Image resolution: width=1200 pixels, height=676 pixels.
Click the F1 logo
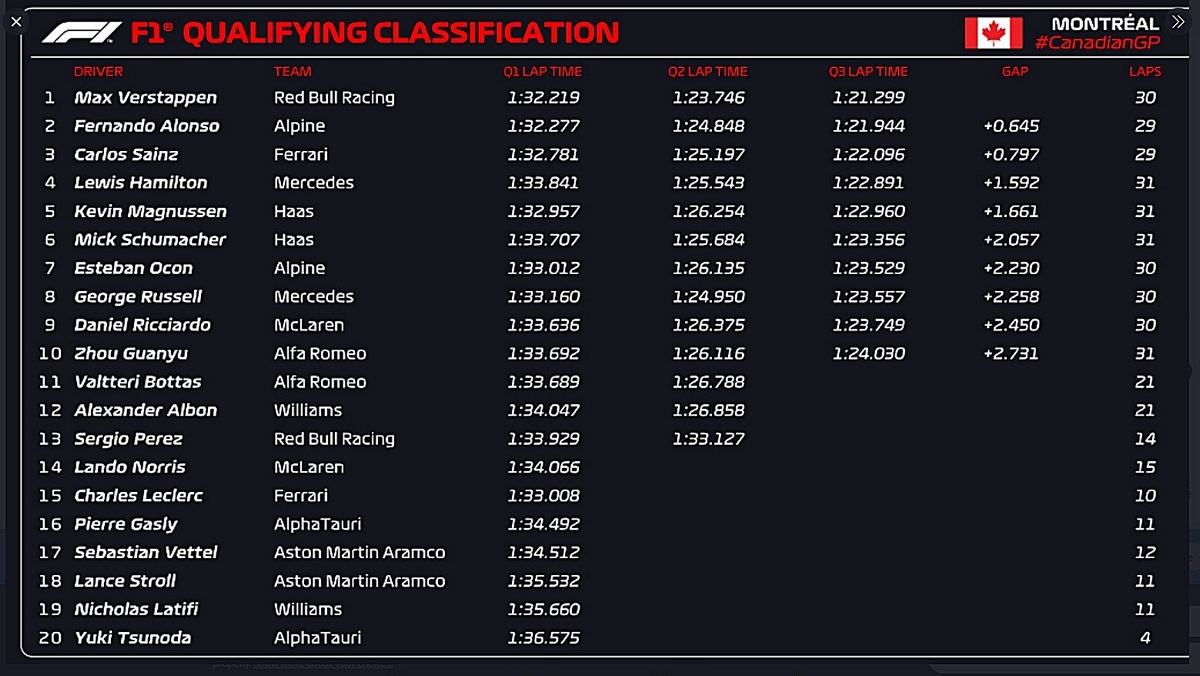click(x=81, y=33)
